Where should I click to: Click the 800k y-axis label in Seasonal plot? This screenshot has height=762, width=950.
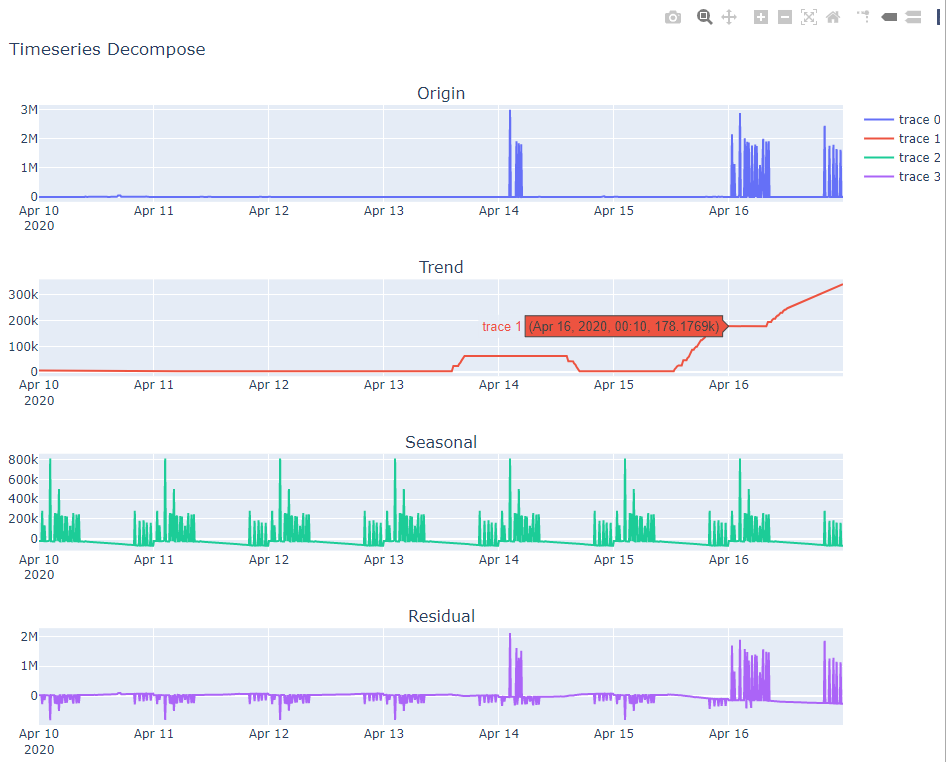click(x=23, y=460)
